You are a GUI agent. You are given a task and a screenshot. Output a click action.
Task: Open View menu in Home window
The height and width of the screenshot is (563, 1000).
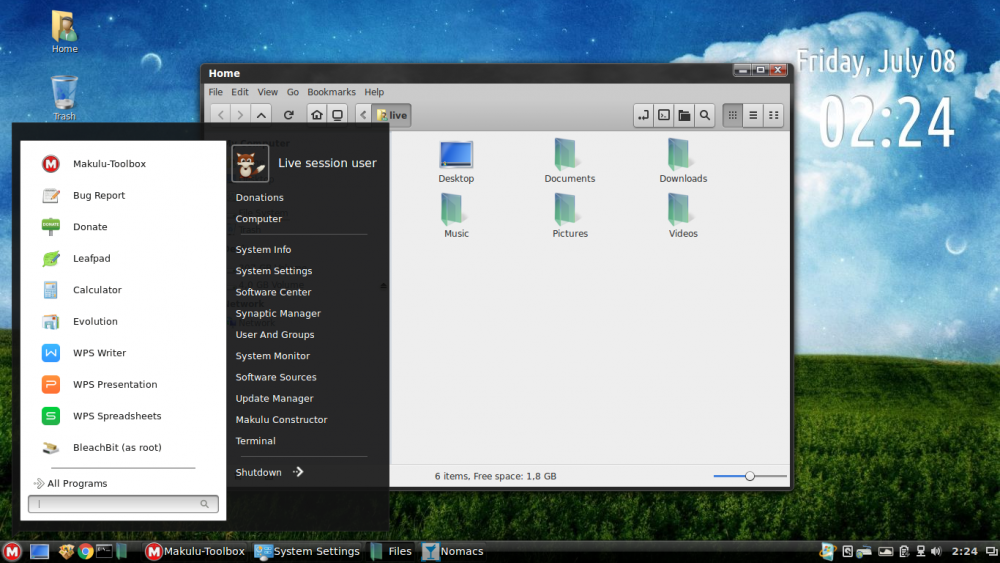point(267,92)
